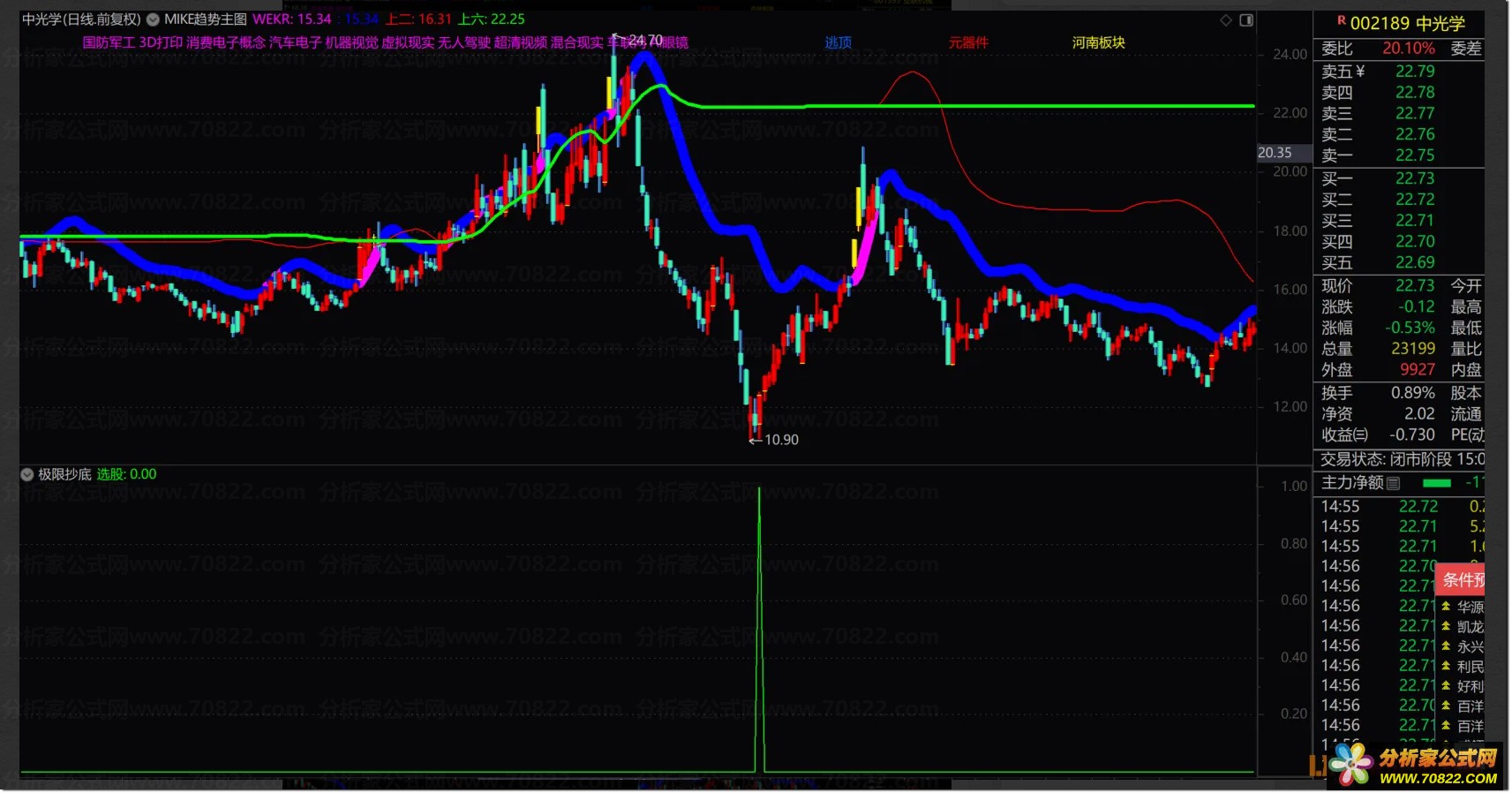
Task: Click the 卖二 price 22.76
Action: click(x=1415, y=134)
